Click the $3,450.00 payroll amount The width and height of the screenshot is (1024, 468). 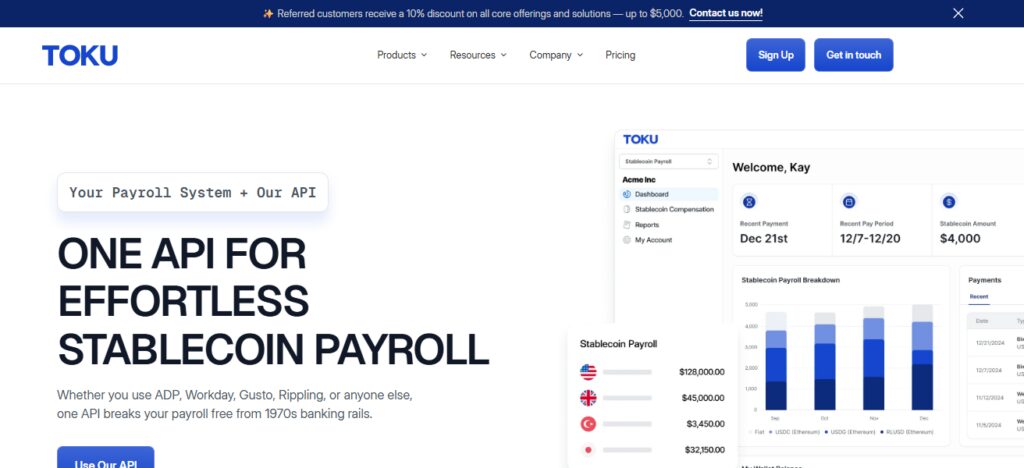705,424
